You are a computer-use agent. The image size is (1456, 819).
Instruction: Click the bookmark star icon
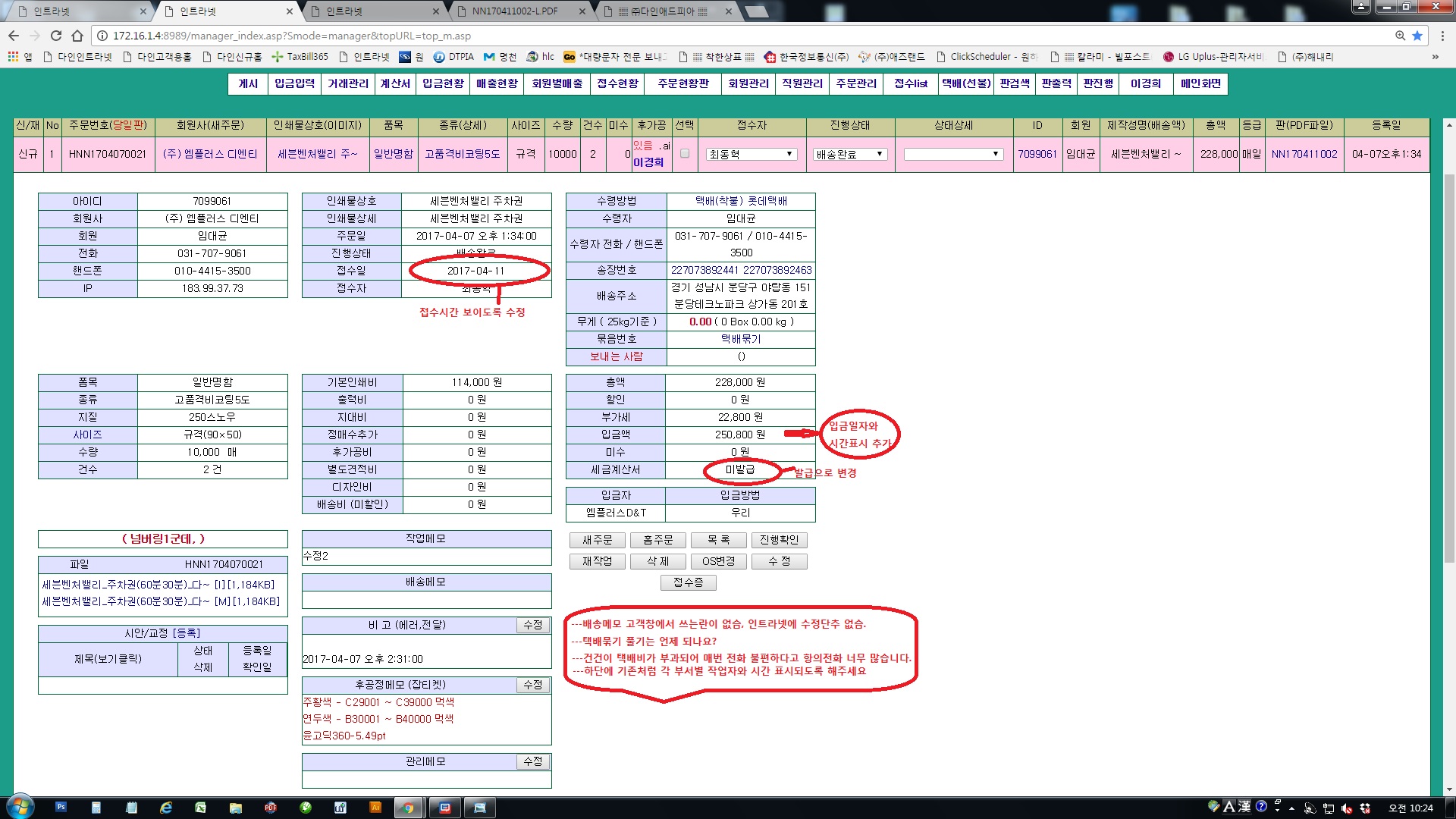(x=1417, y=36)
